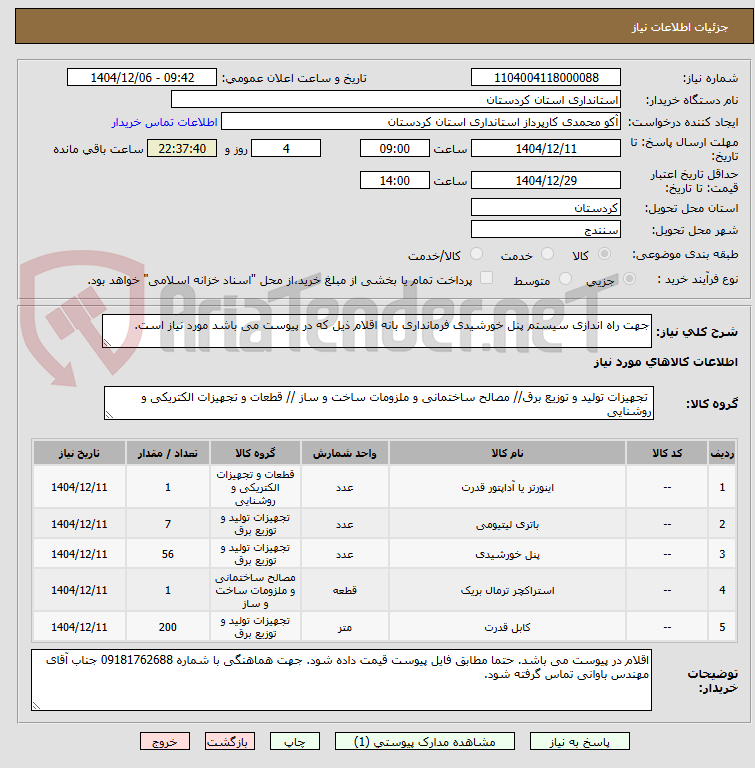The image size is (755, 768).
Task: Click the goods group area resize grip
Action: coord(109,414)
